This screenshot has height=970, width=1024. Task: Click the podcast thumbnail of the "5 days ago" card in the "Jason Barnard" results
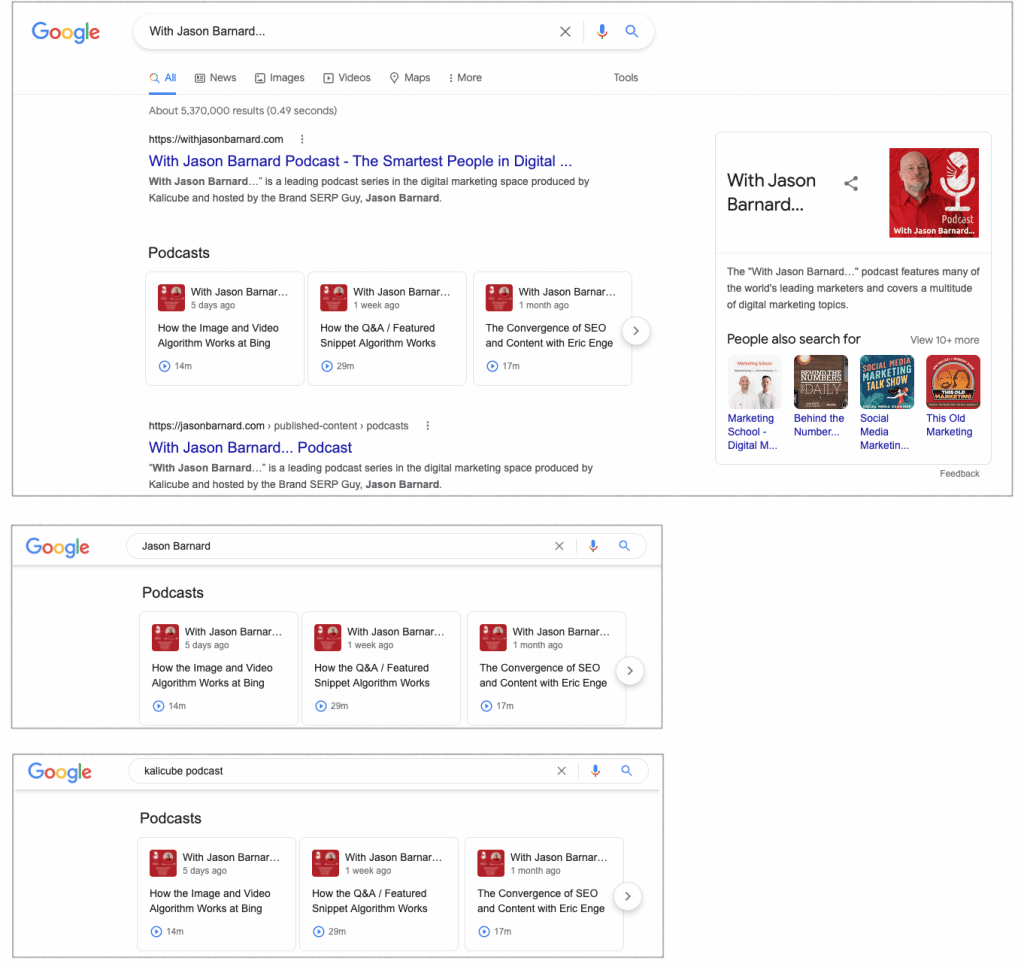click(x=165, y=638)
